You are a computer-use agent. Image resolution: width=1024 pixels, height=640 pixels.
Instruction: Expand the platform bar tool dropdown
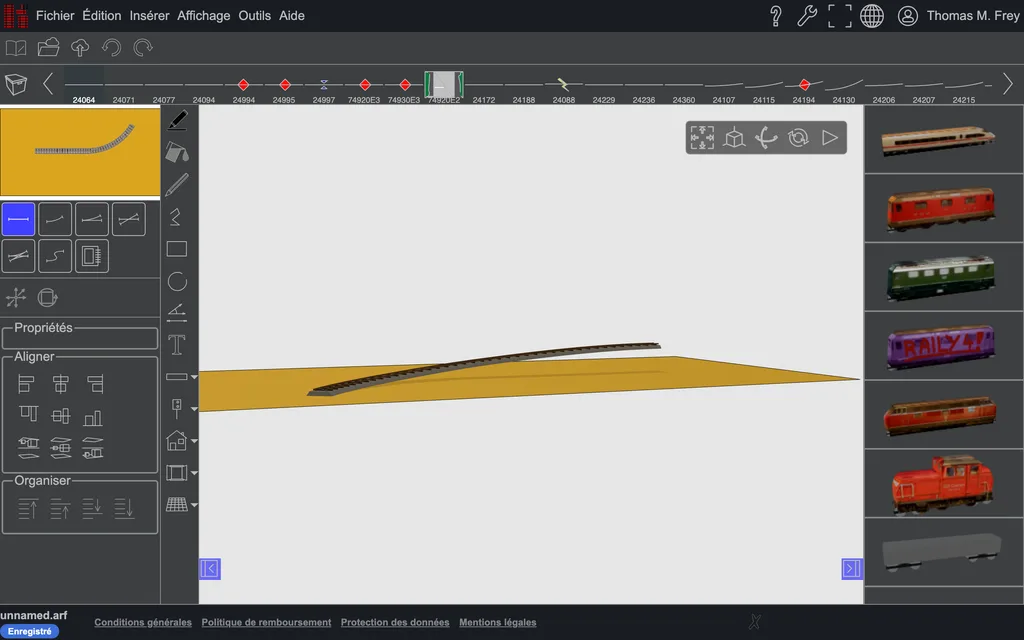pos(194,377)
